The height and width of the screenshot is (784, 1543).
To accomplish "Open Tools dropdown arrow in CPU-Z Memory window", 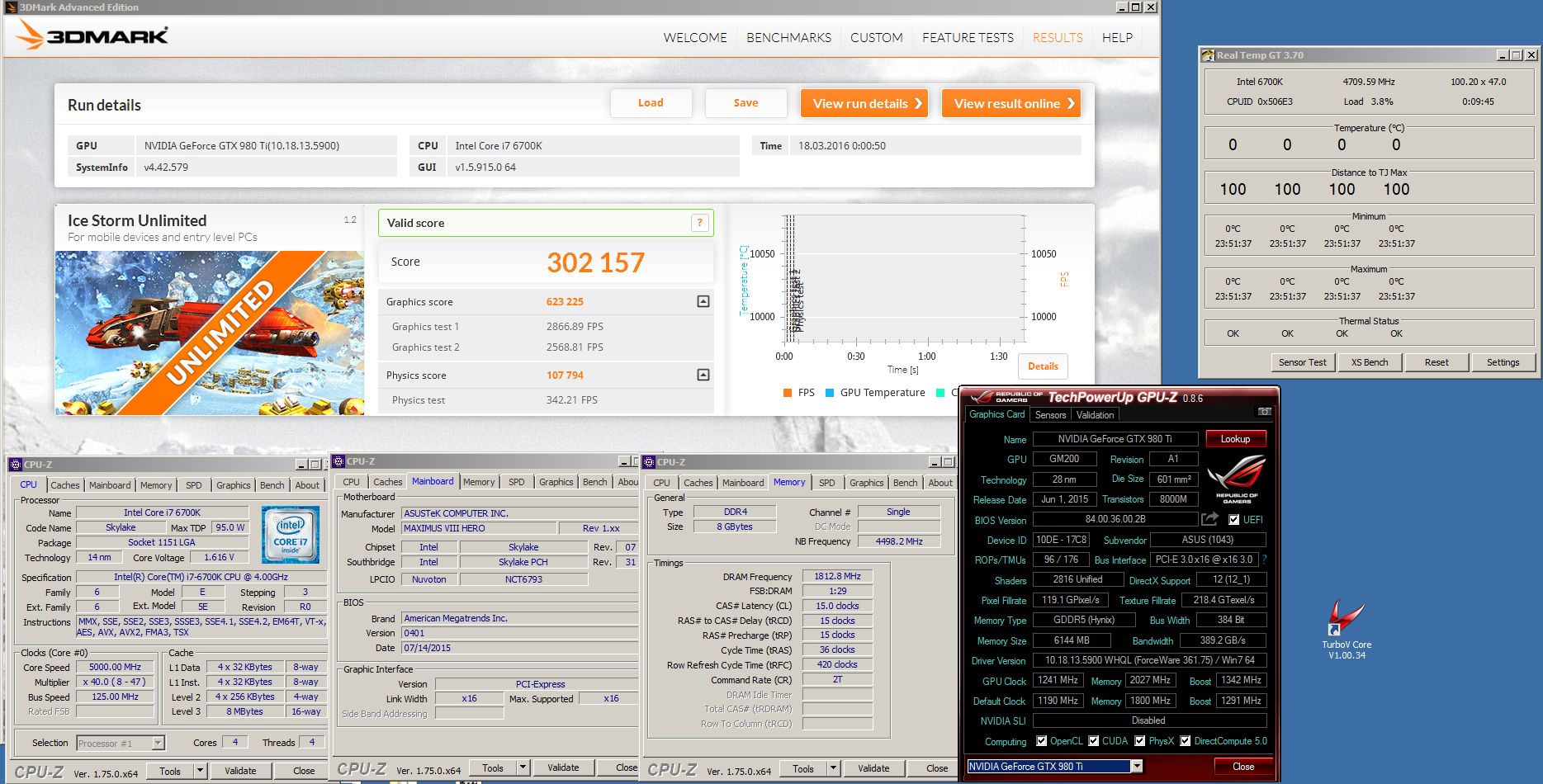I will pyautogui.click(x=832, y=768).
